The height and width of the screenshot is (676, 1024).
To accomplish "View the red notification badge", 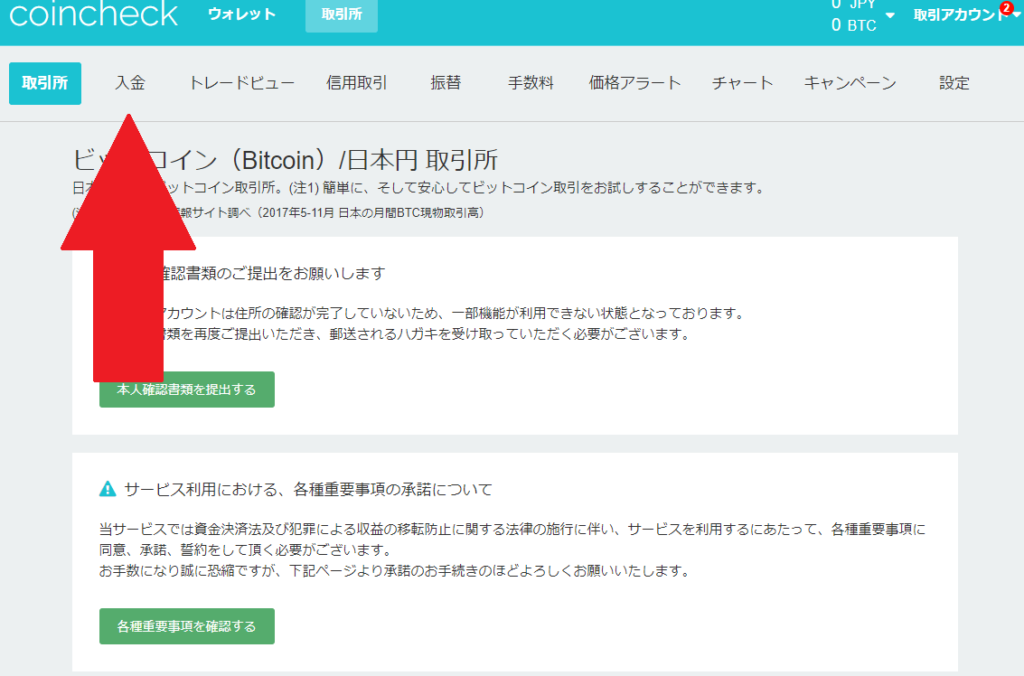I will tap(1006, 8).
